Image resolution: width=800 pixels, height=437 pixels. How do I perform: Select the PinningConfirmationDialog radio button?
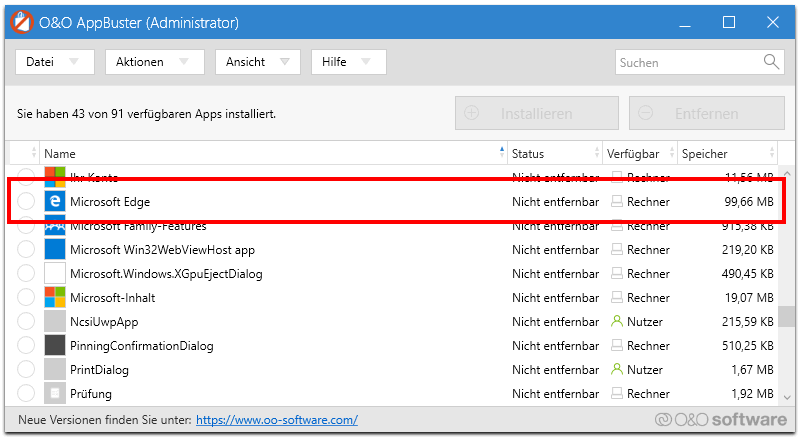point(26,345)
